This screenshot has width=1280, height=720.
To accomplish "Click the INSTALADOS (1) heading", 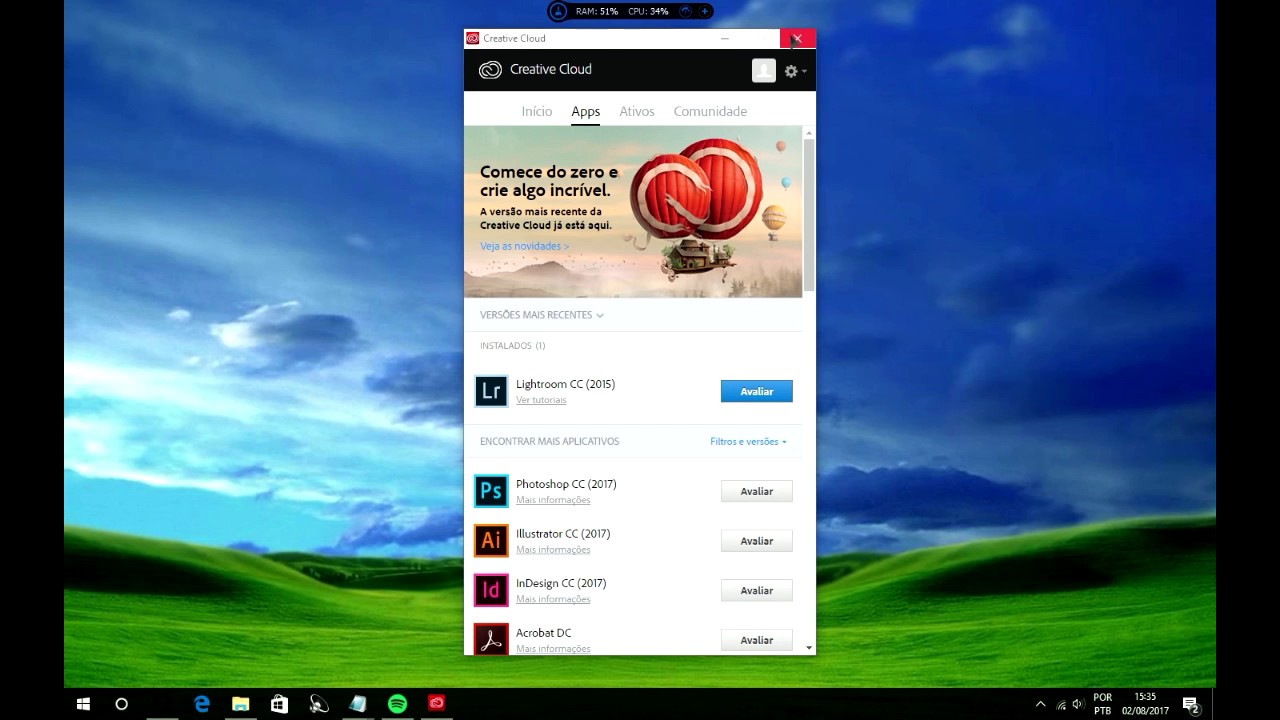I will point(512,346).
